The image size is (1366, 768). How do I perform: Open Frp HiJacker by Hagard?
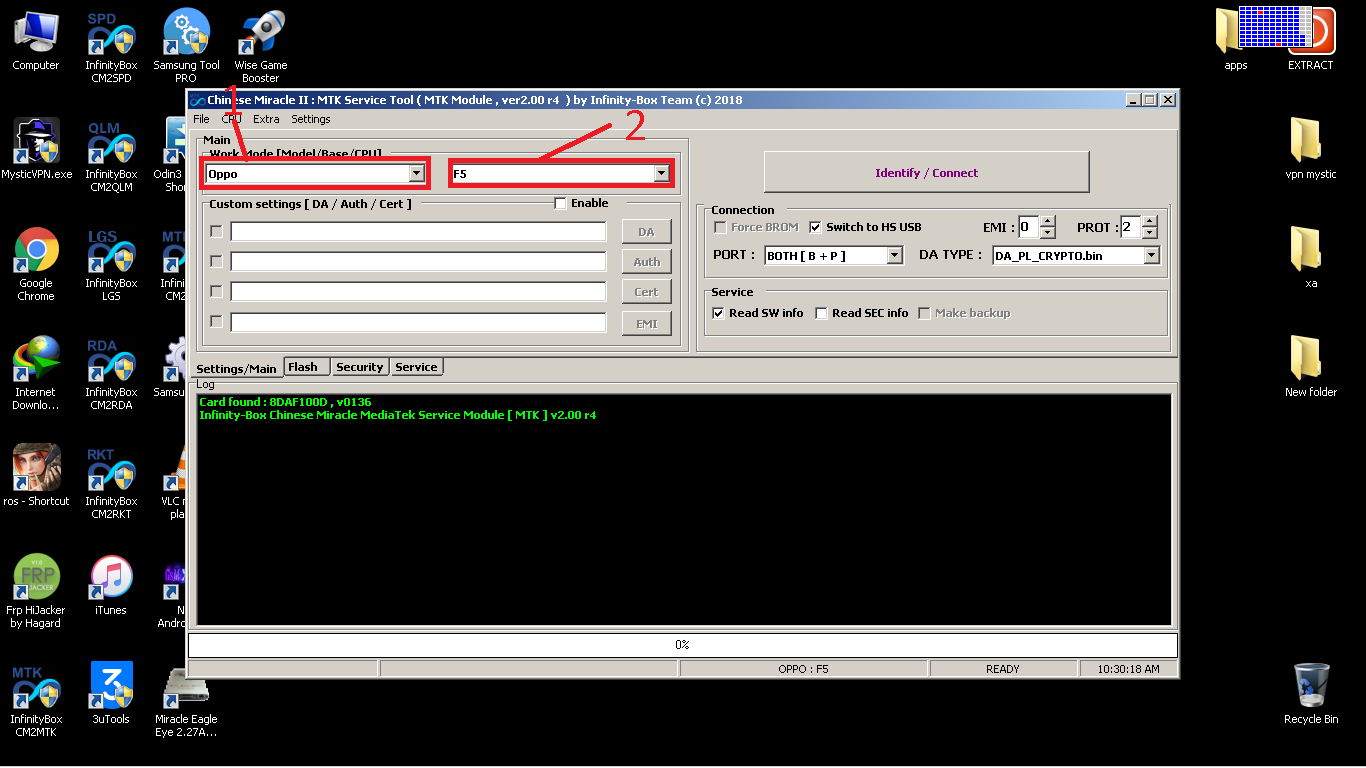click(x=36, y=591)
